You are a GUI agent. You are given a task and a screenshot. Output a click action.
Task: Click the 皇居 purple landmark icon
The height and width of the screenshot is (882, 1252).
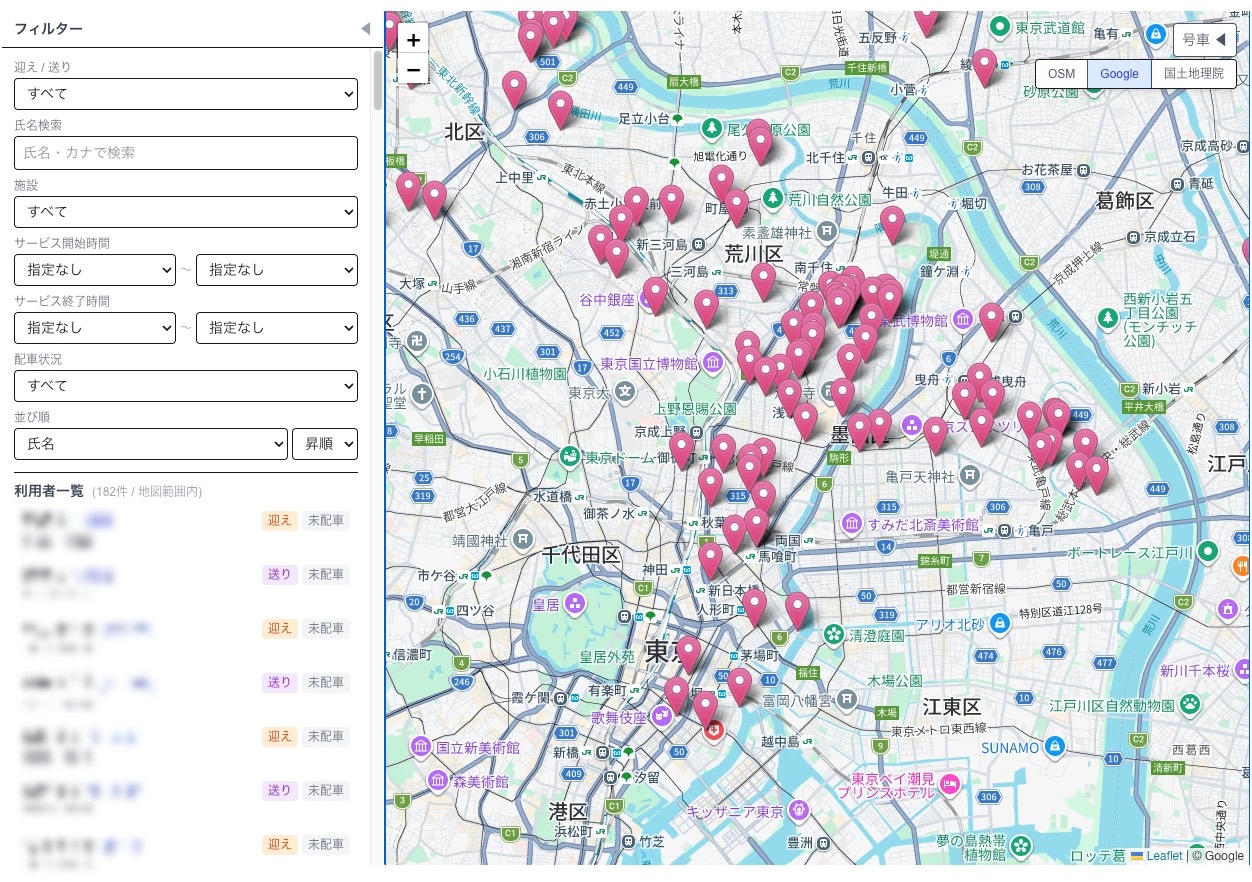(574, 603)
